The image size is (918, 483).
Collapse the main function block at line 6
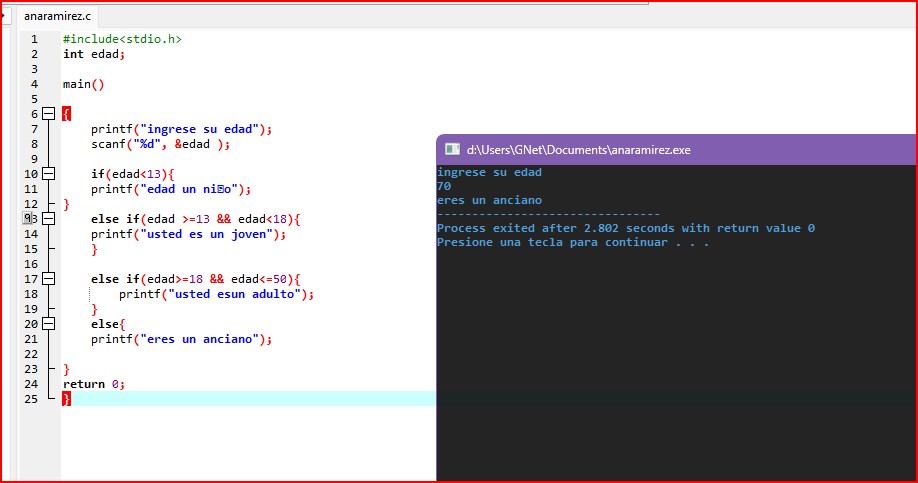(x=48, y=114)
